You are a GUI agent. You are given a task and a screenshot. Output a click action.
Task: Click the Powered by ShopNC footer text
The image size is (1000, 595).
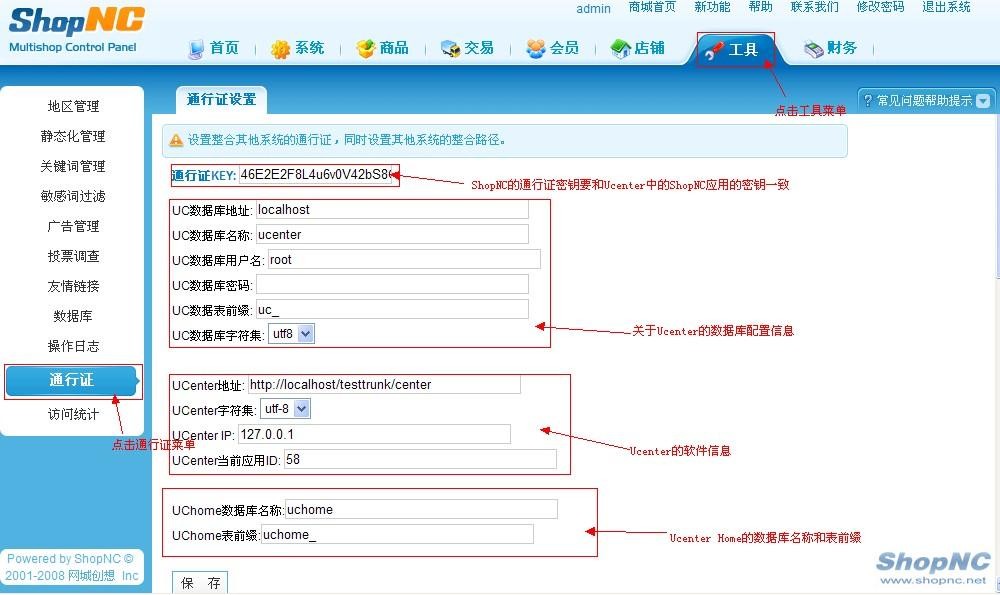click(x=71, y=567)
